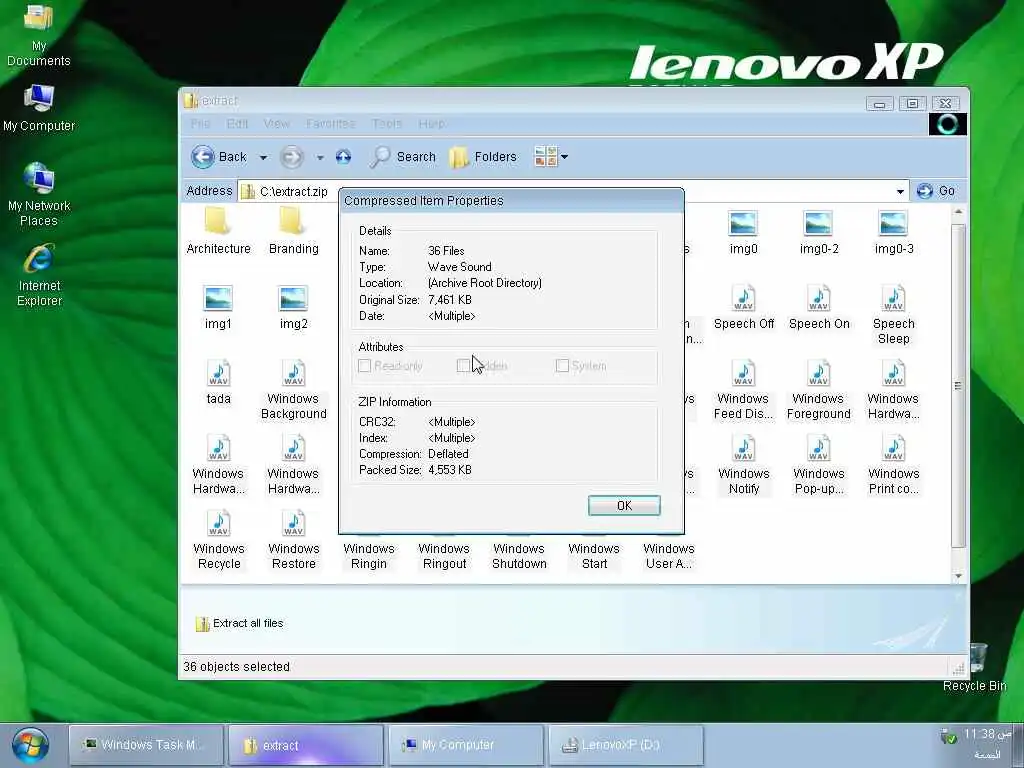Screen dimensions: 1024x768
Task: Go up one folder level icon
Action: point(344,157)
